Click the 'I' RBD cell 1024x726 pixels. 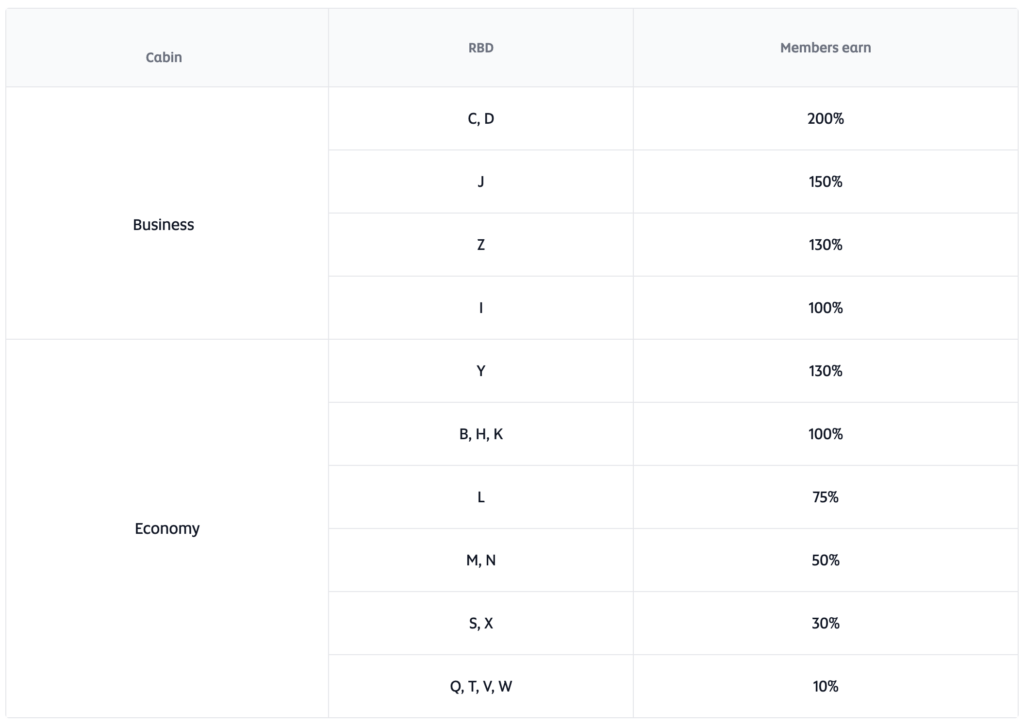pyautogui.click(x=481, y=308)
